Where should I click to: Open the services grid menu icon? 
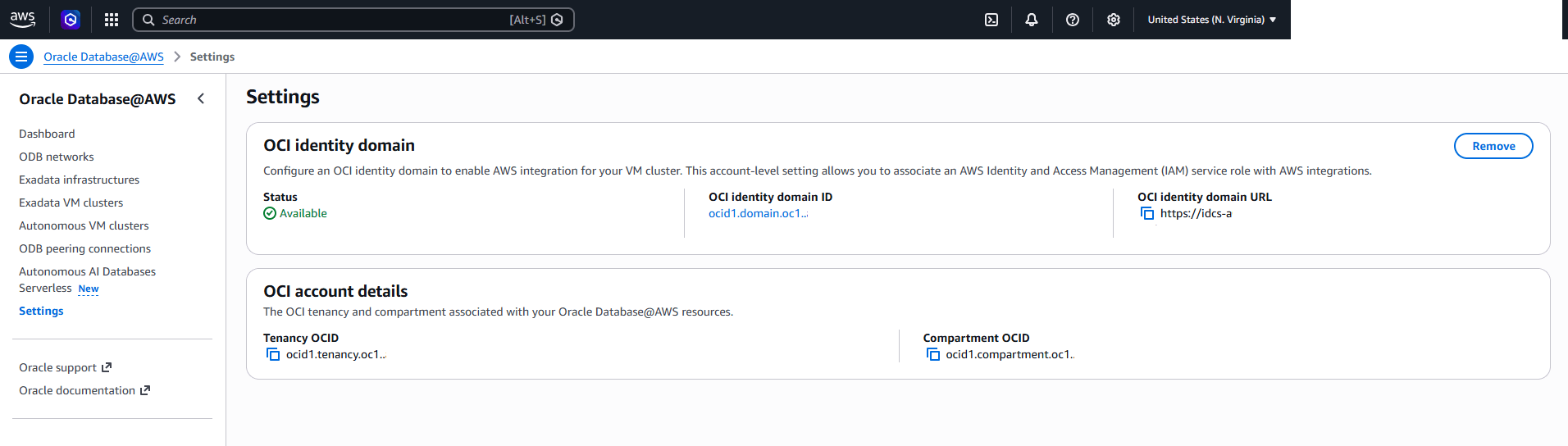coord(112,20)
